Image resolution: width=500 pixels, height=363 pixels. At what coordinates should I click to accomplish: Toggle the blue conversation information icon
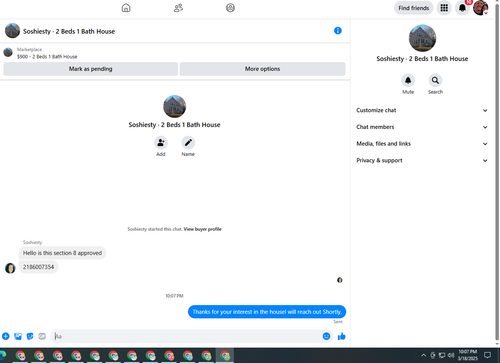(338, 31)
